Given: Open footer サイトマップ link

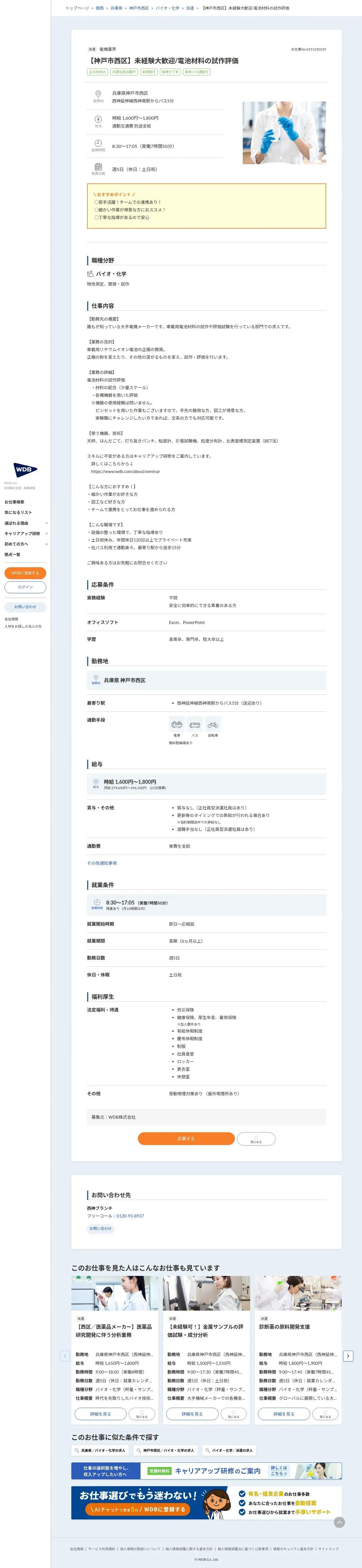Looking at the screenshot, I should (328, 1549).
